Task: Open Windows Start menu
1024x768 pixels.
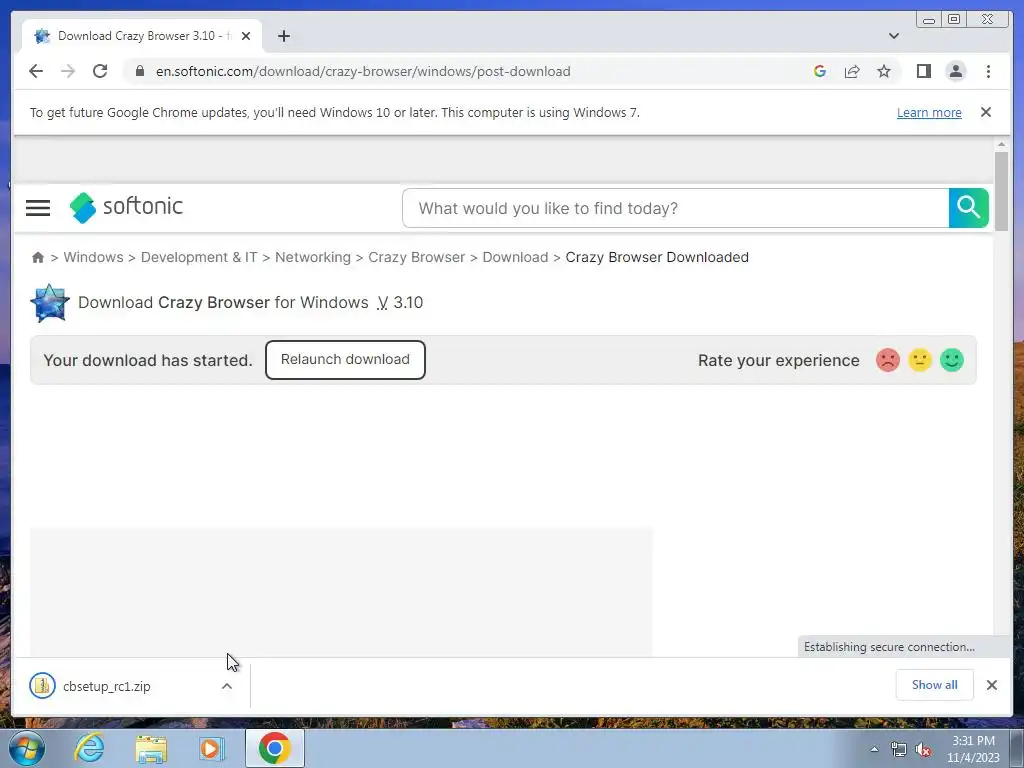Action: click(x=26, y=748)
